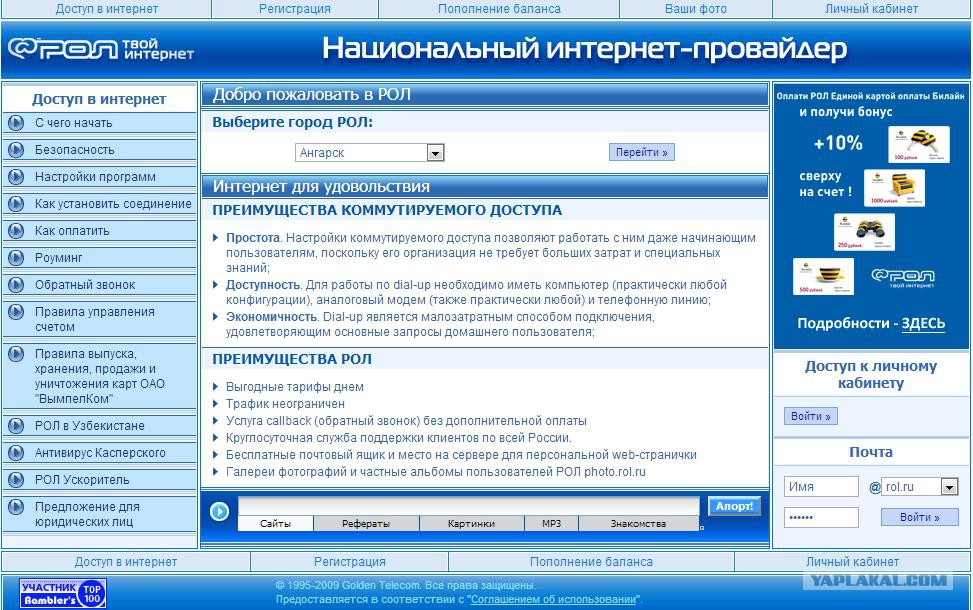The width and height of the screenshot is (973, 610).
Task: Click the 'Имя' mail login field
Action: [821, 487]
